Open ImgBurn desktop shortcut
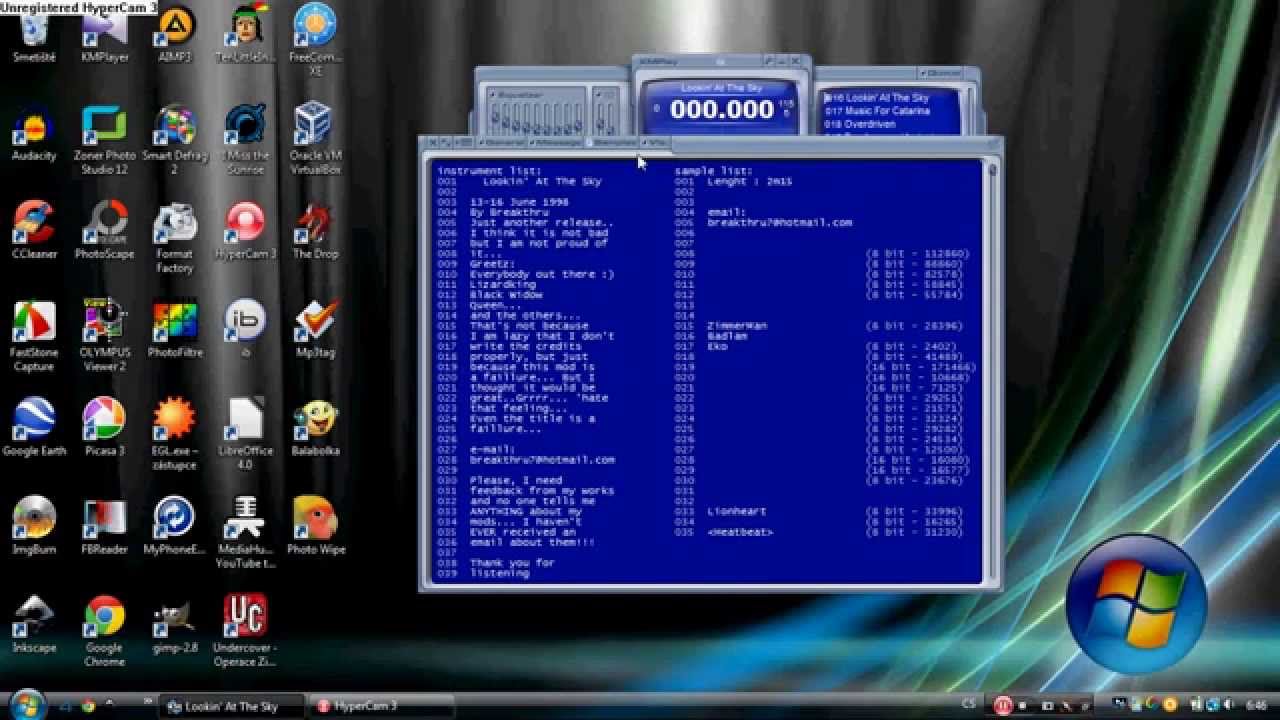Screen dimensions: 1280x720 click(34, 526)
